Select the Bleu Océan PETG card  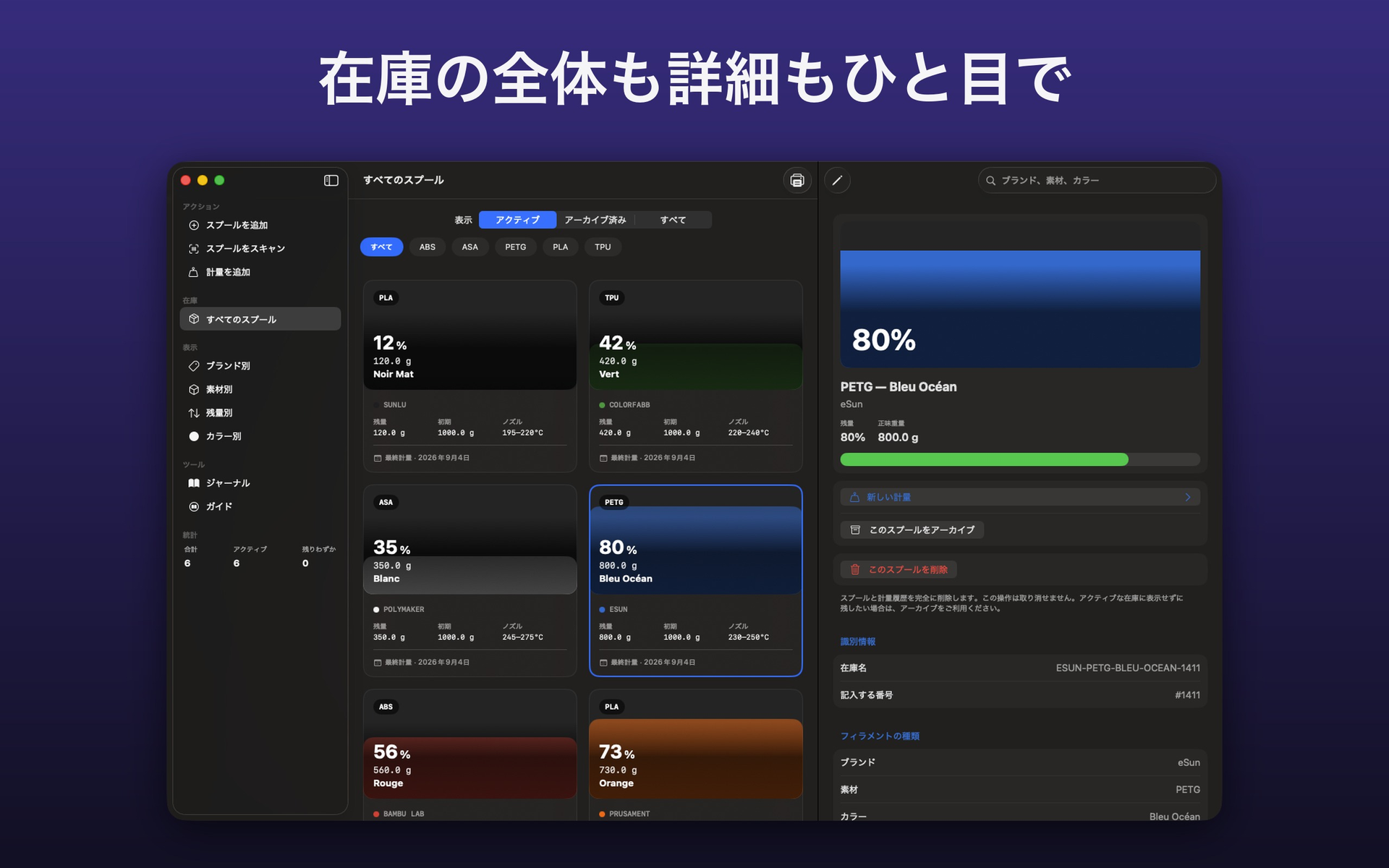pos(696,581)
